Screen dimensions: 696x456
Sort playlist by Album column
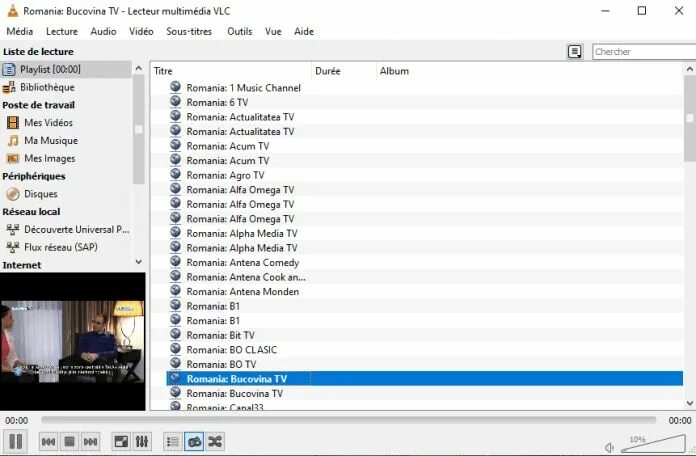(530, 71)
